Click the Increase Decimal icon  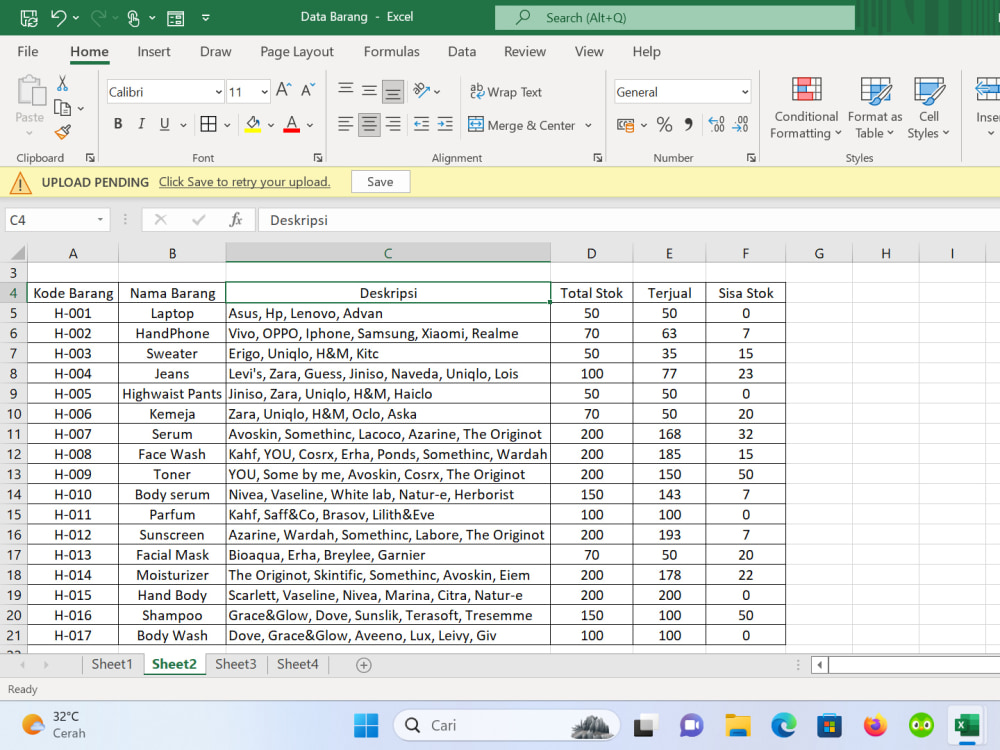pyautogui.click(x=716, y=124)
